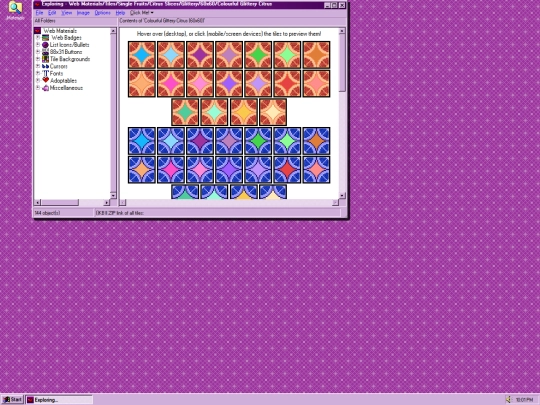Click the 144 object(s) status text
The height and width of the screenshot is (405, 540).
(48, 213)
